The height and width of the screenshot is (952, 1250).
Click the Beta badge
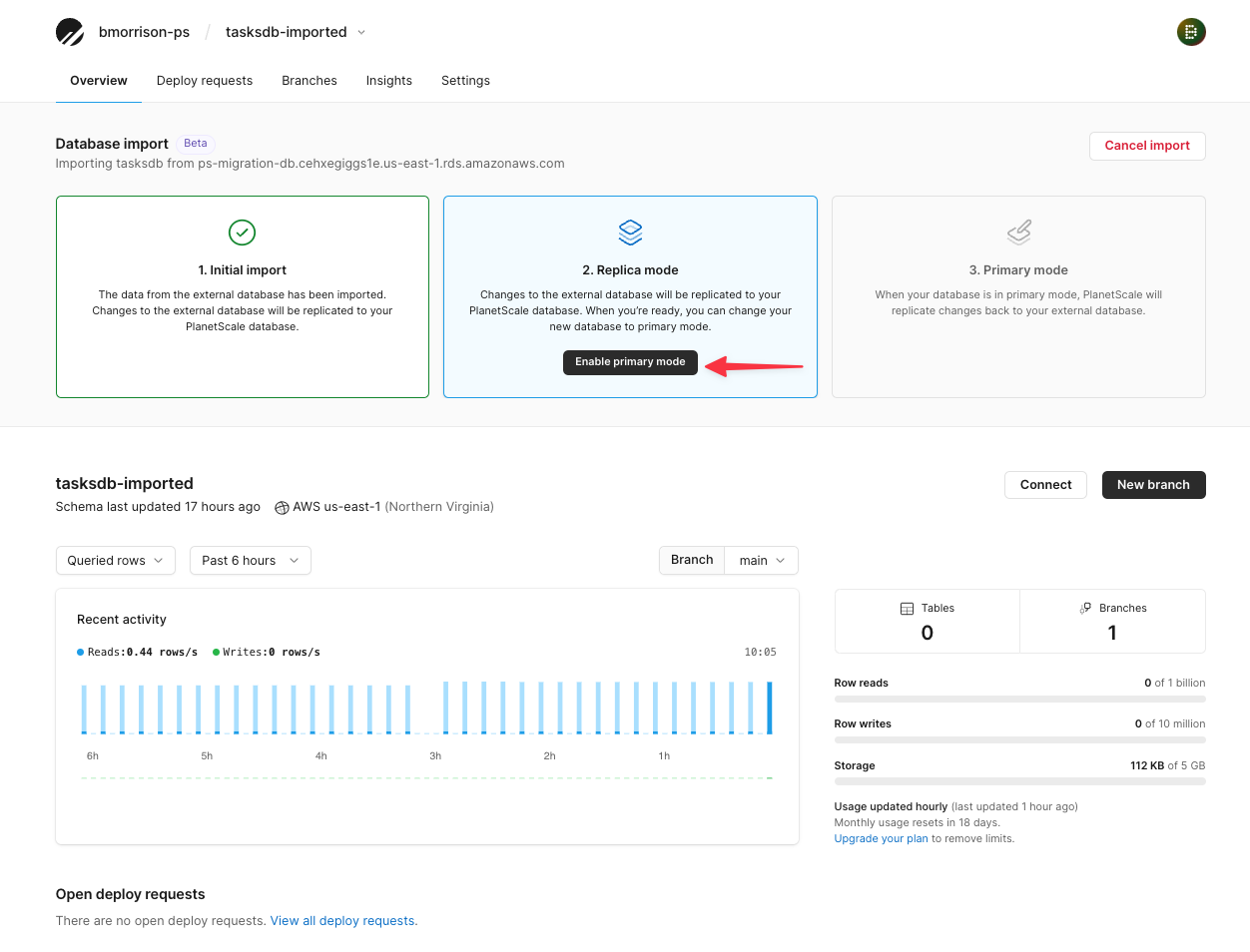[196, 144]
